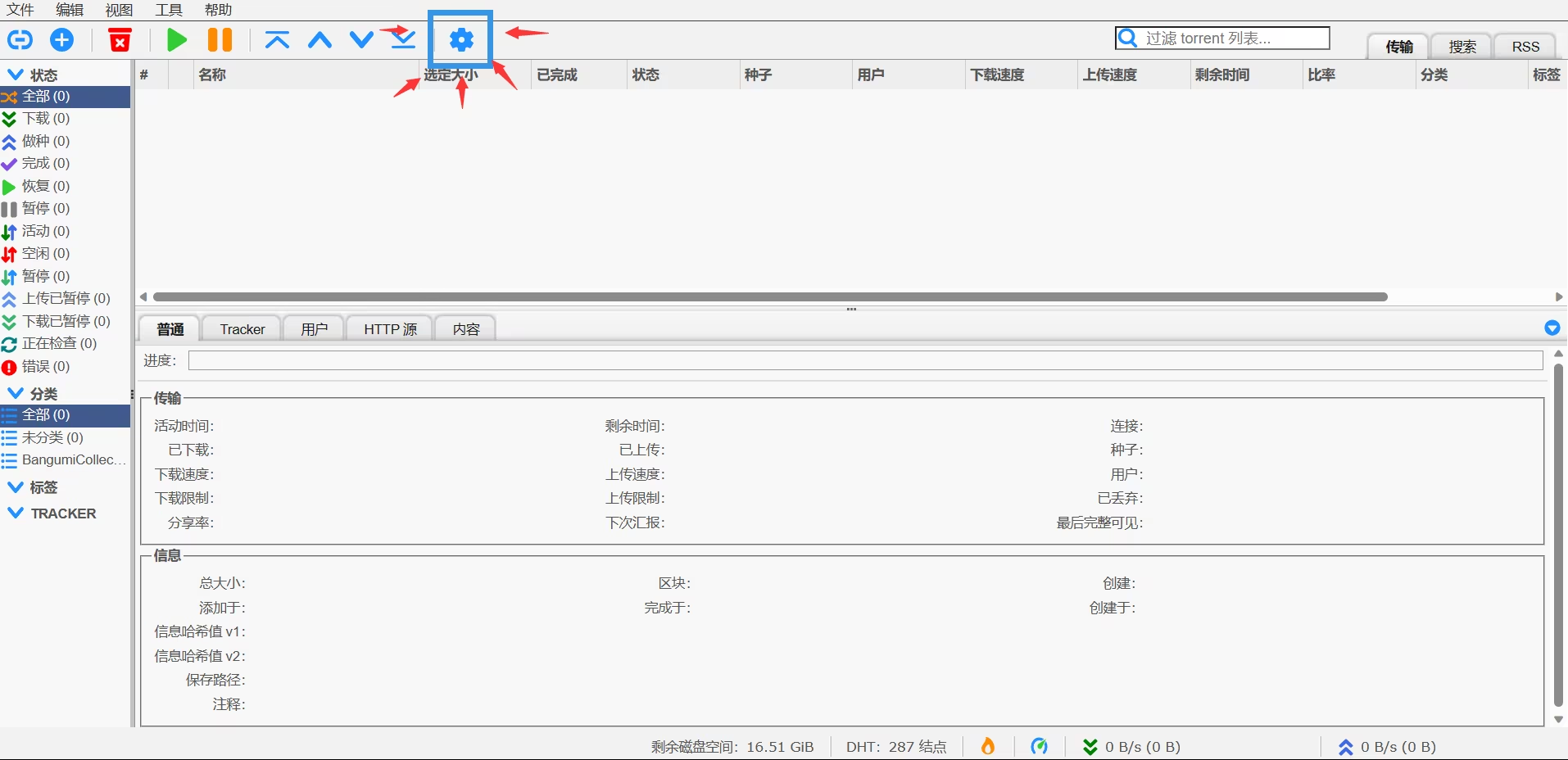Click the add torrent file plus icon

tap(62, 39)
